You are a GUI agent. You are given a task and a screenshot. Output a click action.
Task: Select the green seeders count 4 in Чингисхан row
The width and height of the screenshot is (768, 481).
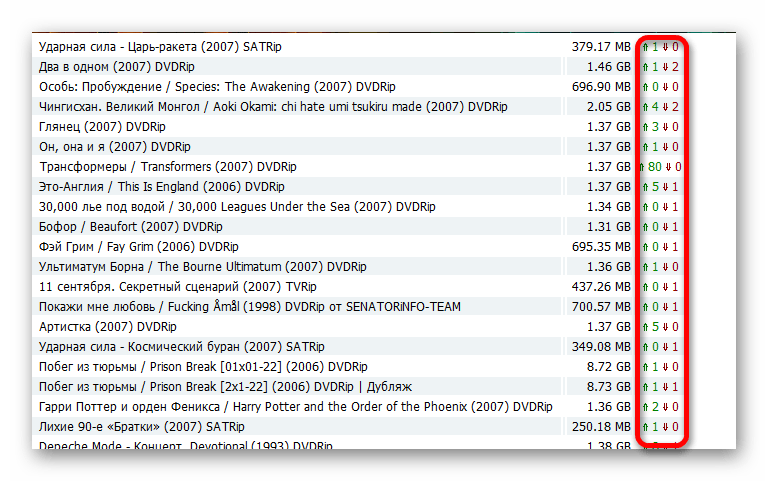click(655, 107)
